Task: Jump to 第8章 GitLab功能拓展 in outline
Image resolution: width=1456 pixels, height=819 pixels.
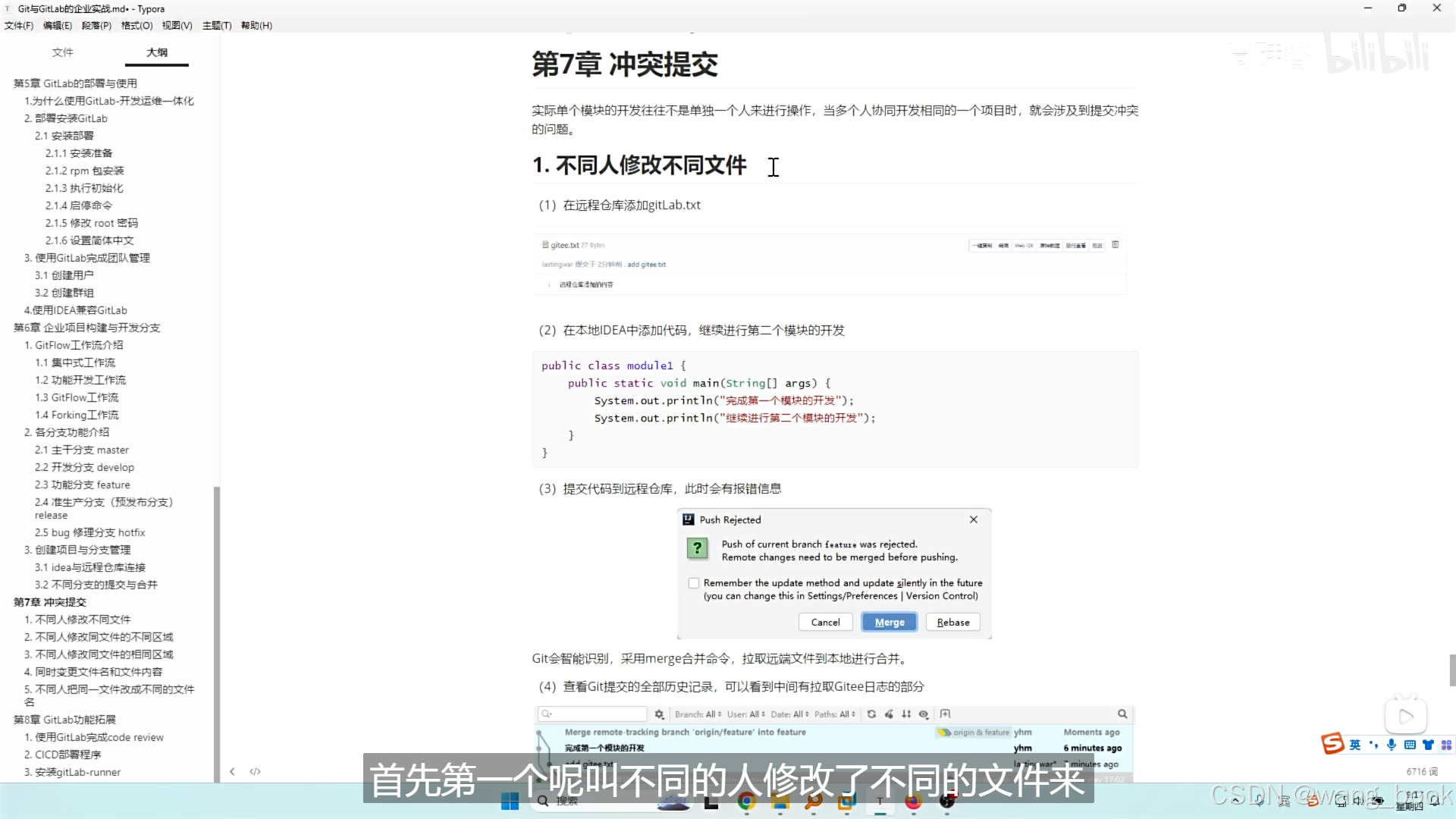Action: [64, 720]
